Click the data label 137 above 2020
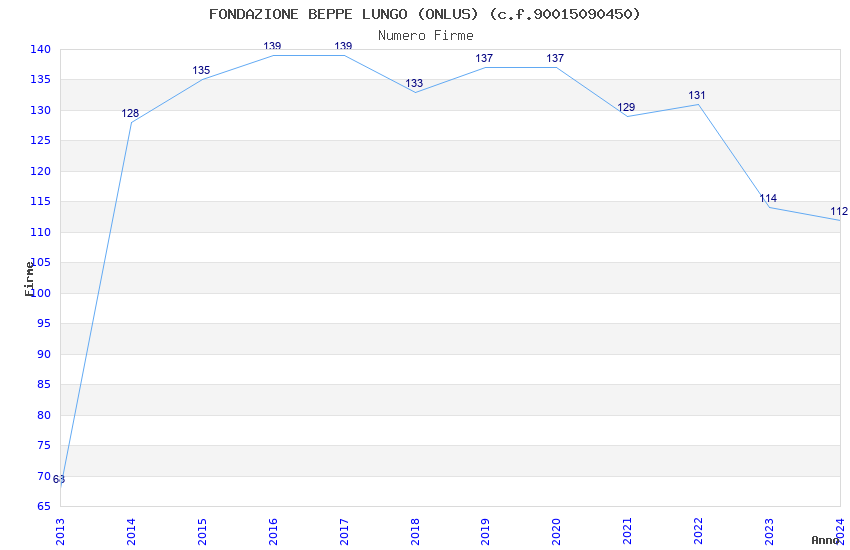The image size is (850, 550). click(555, 58)
